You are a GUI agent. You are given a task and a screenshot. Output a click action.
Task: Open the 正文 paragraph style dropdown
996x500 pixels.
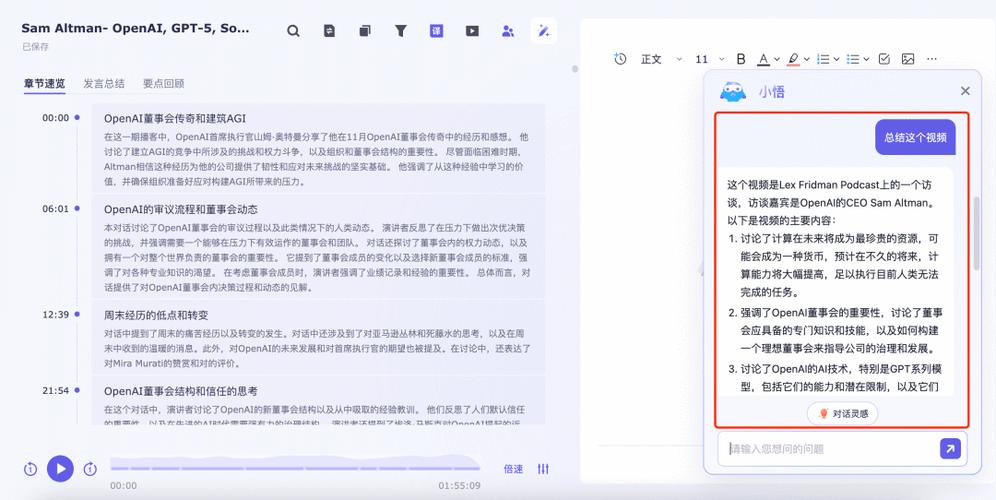(x=661, y=59)
